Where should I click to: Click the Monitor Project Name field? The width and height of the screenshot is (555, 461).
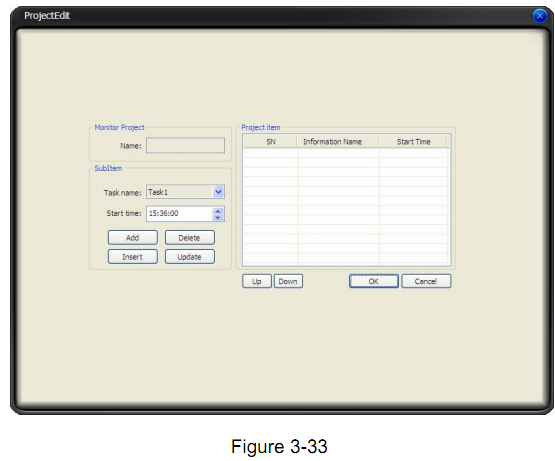185,146
